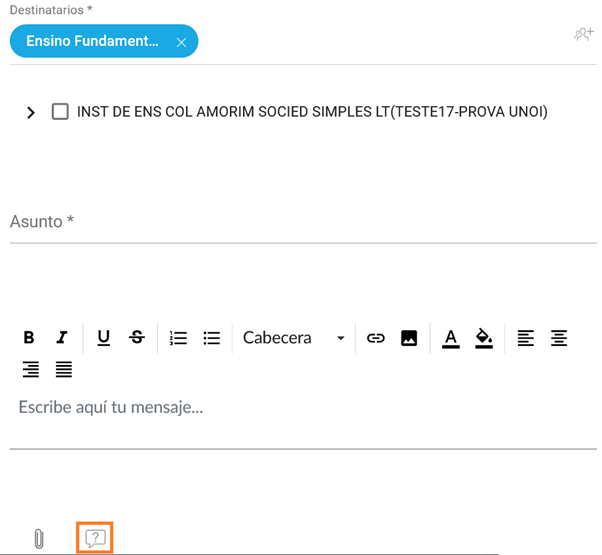The width and height of the screenshot is (602, 555).
Task: Center align the text
Action: pos(559,338)
